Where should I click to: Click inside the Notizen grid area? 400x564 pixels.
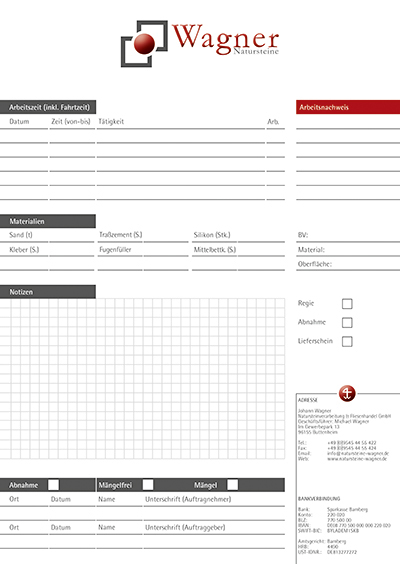click(142, 378)
